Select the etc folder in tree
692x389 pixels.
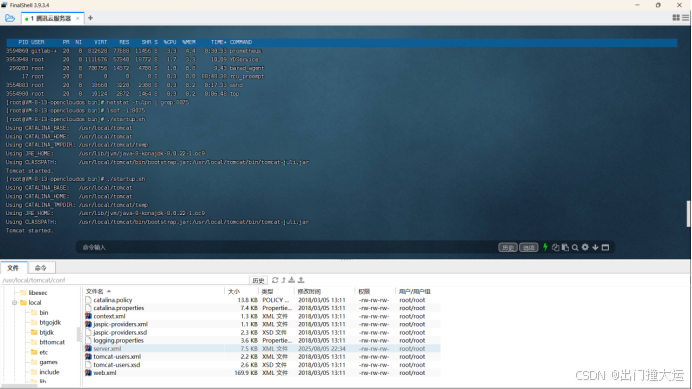(x=43, y=352)
